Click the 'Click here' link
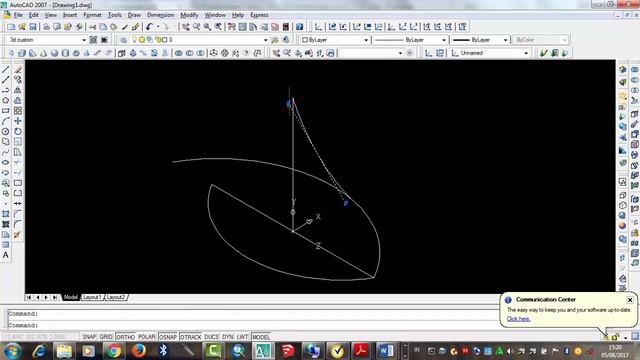640x360 pixels. [518, 319]
